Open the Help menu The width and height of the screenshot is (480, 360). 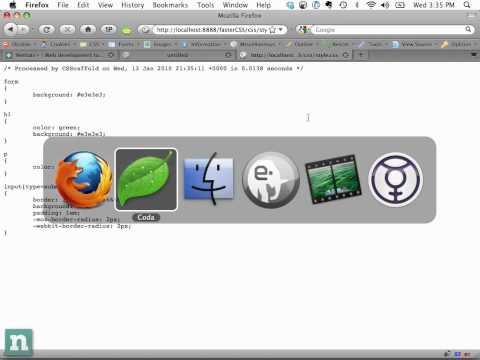[263, 5]
